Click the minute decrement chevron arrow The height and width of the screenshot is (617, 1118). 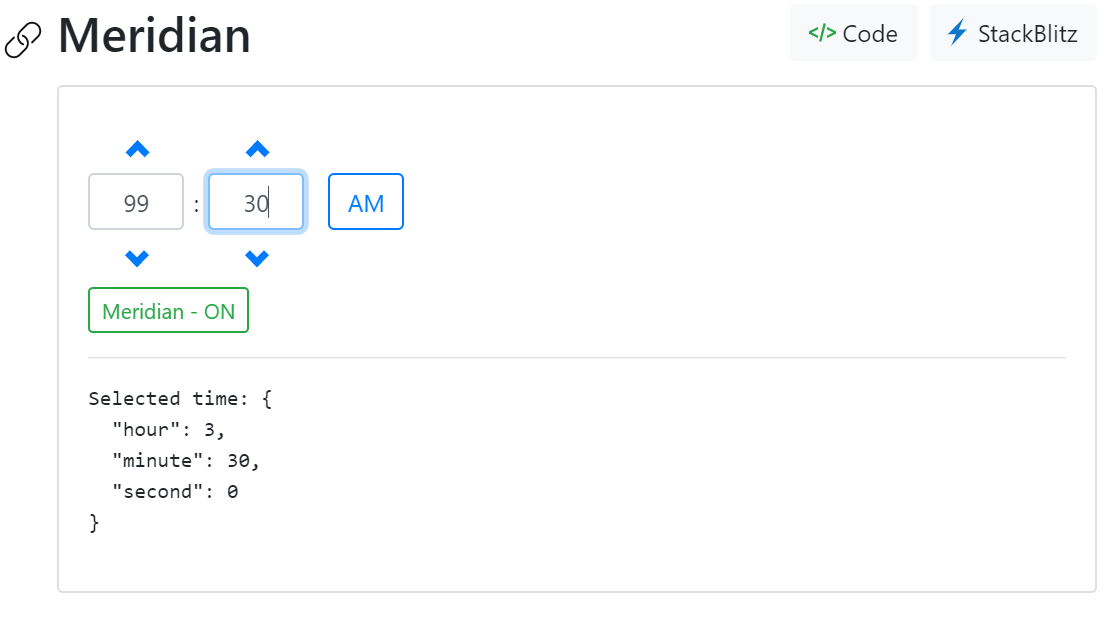pyautogui.click(x=256, y=258)
